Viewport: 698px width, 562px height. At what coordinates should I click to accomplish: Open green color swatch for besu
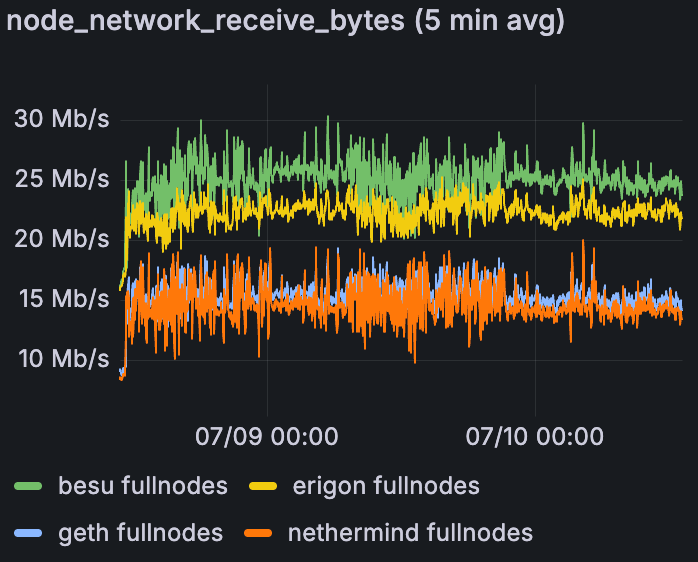[x=28, y=487]
